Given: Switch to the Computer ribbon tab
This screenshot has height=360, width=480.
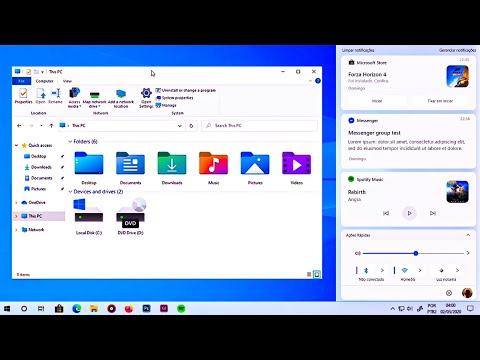Looking at the screenshot, I should click(44, 81).
